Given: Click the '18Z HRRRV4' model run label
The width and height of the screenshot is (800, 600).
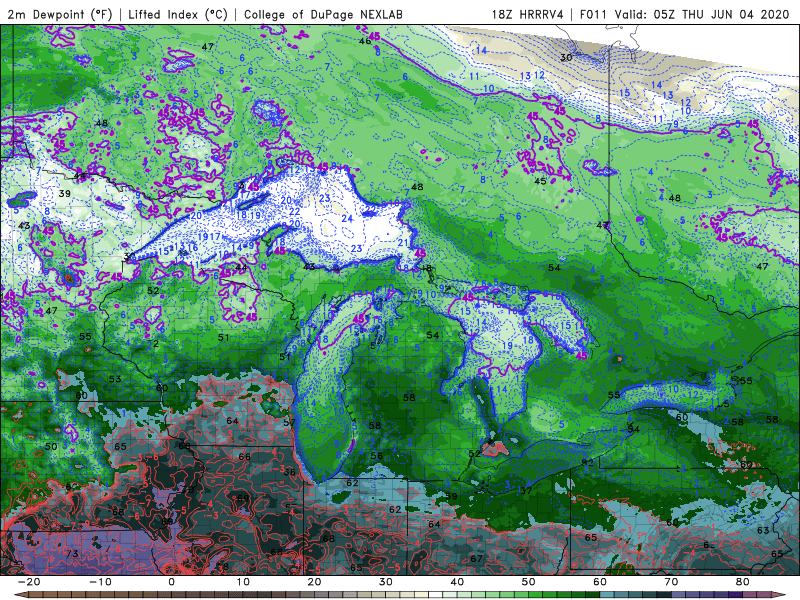Looking at the screenshot, I should click(x=528, y=14).
